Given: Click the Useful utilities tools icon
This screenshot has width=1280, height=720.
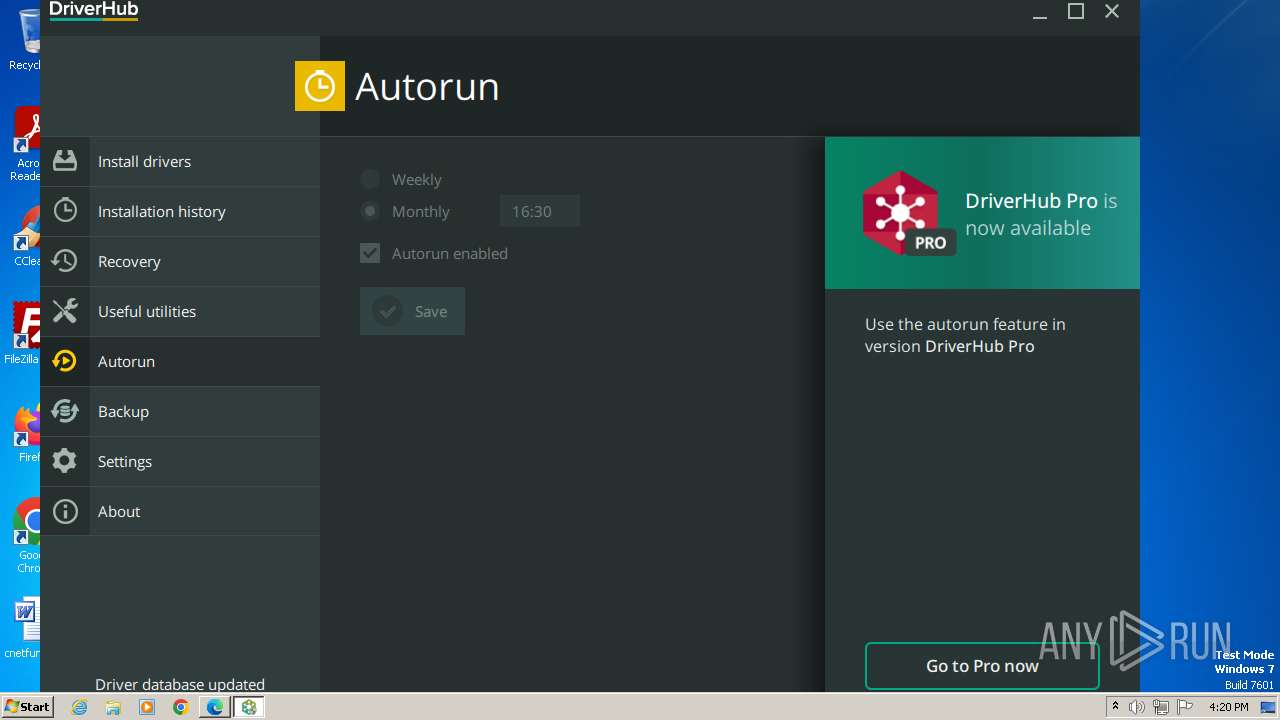Looking at the screenshot, I should [65, 311].
